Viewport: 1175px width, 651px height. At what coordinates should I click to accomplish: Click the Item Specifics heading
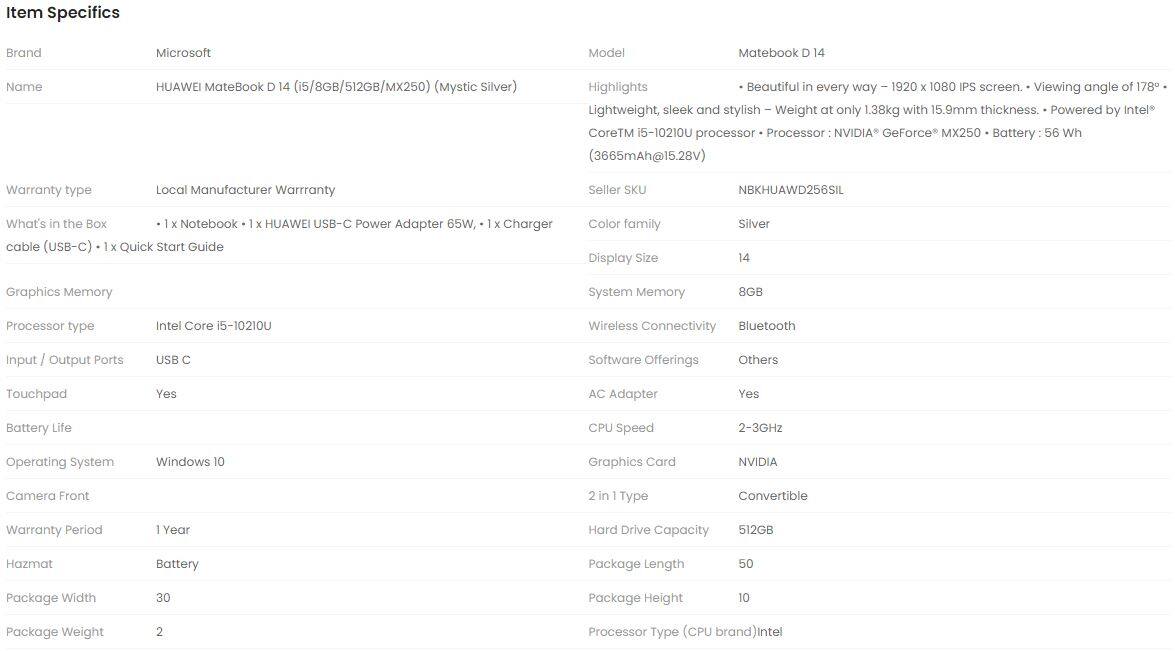(63, 13)
